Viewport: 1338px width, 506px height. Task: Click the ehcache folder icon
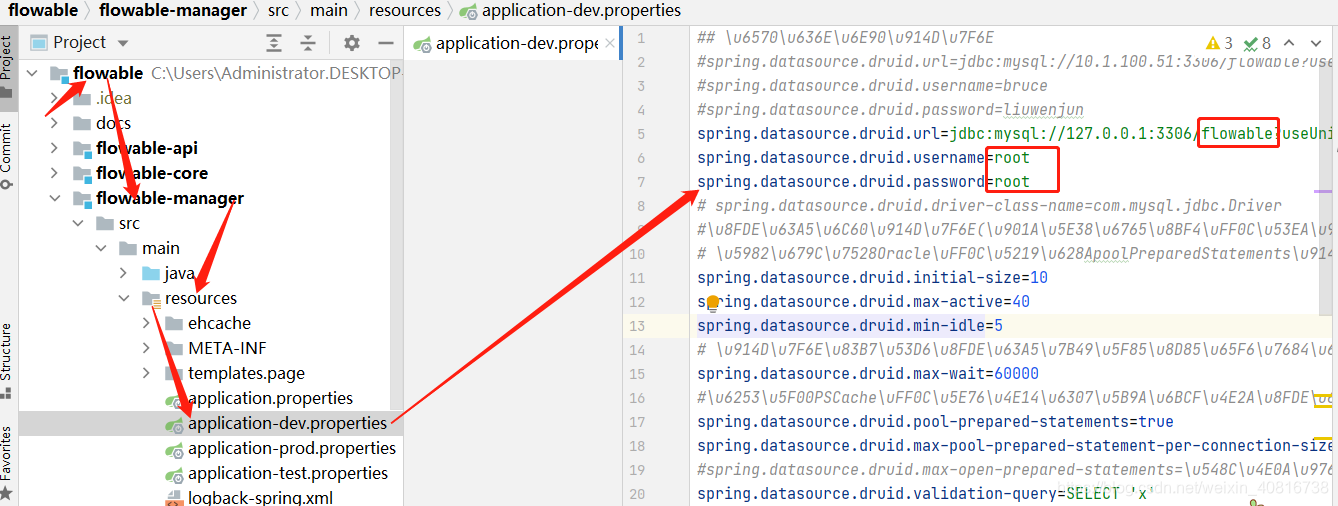tap(173, 323)
